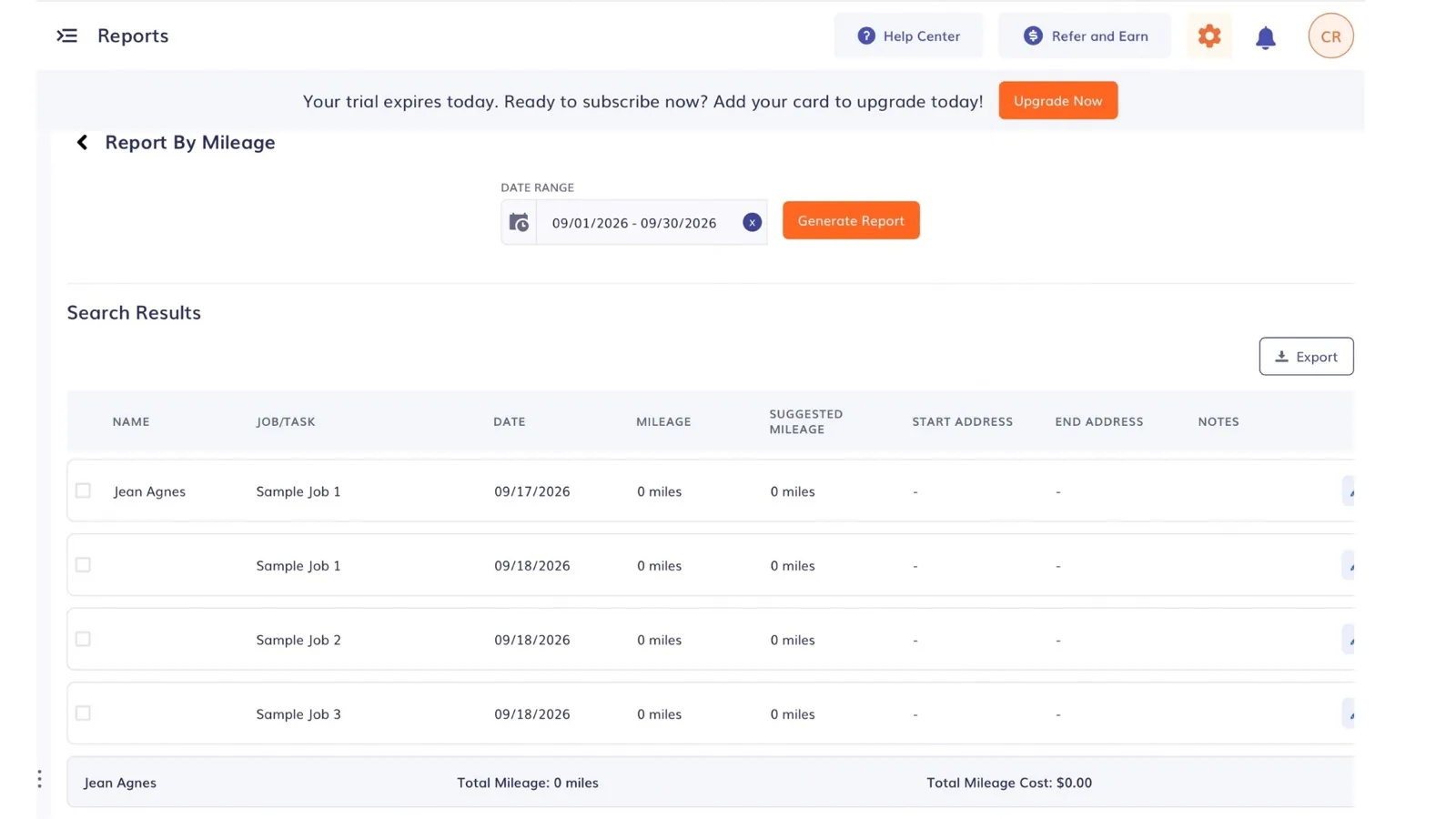Click Total Mileage: 0 miles summary
1456x819 pixels.
[528, 783]
